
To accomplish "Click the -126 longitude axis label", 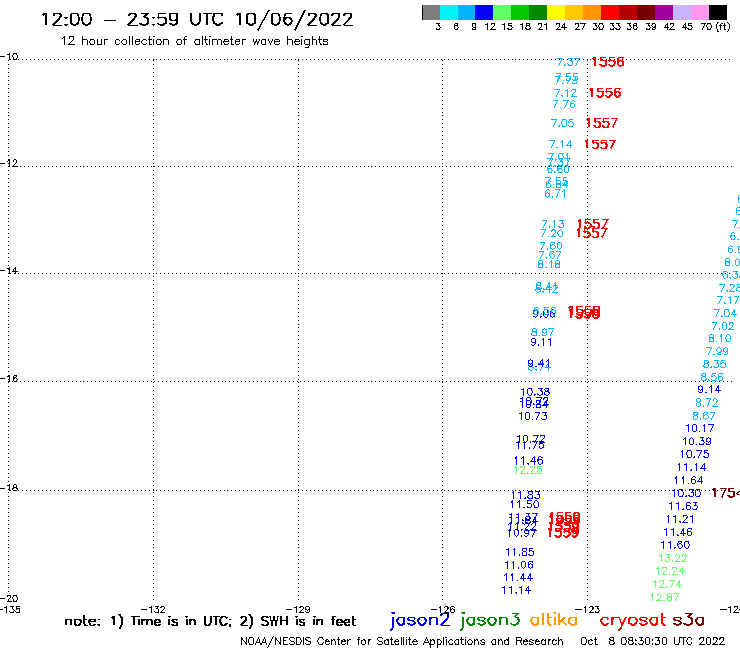I will click(x=443, y=609).
